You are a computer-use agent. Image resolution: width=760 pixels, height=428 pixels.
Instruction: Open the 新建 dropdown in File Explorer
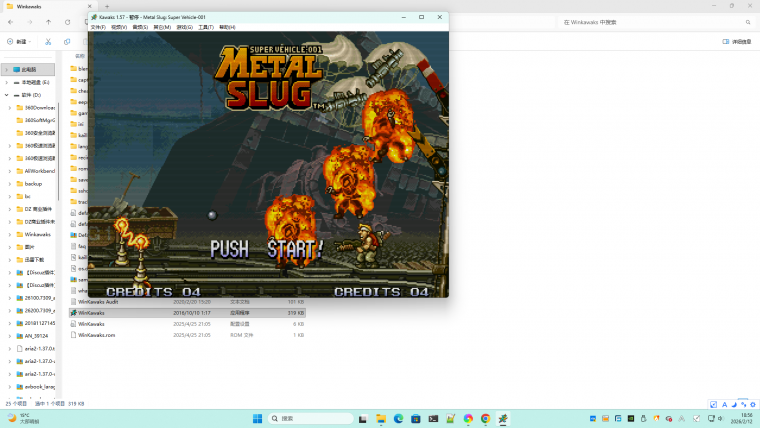click(x=19, y=42)
